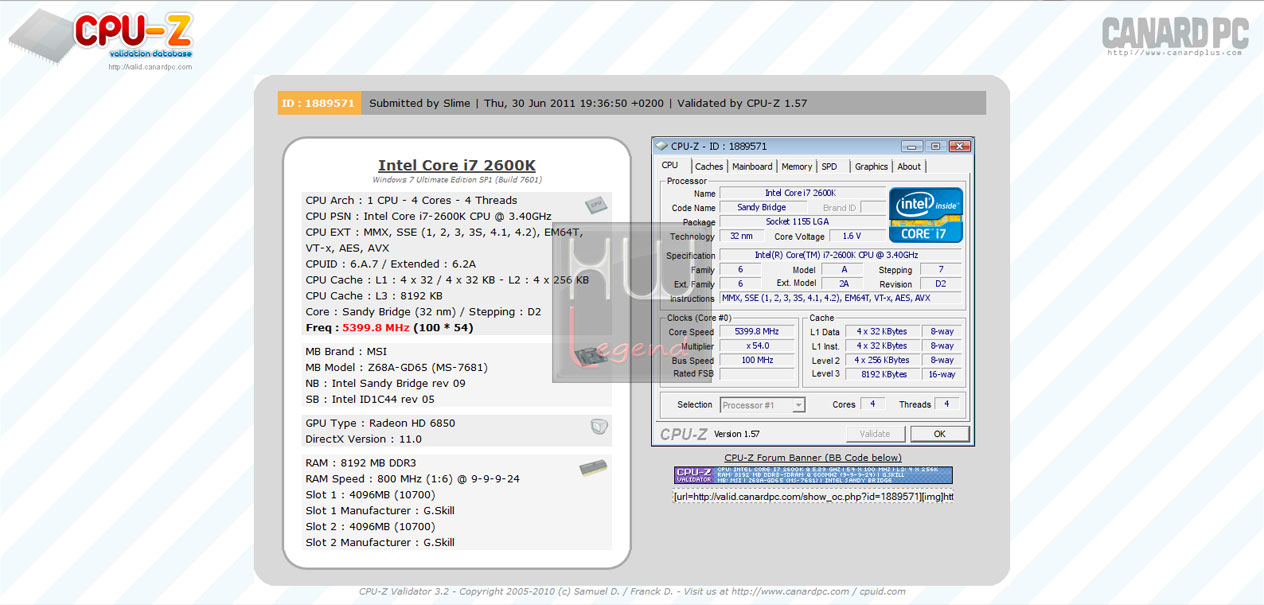Click the 'DirectX Version : 11.0' line
This screenshot has width=1264, height=605.
pyautogui.click(x=363, y=440)
